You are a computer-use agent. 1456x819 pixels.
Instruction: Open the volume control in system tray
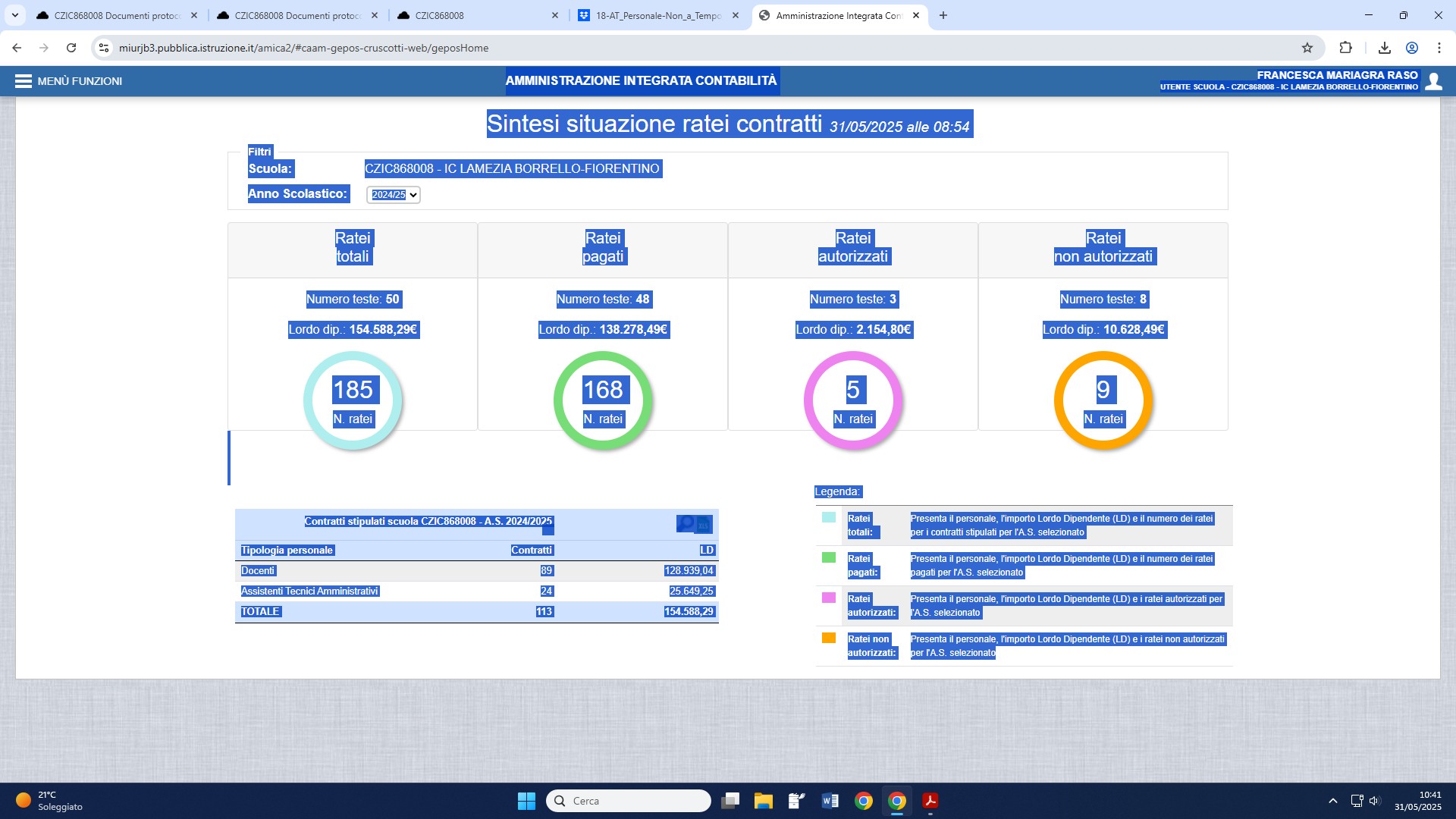(1375, 801)
